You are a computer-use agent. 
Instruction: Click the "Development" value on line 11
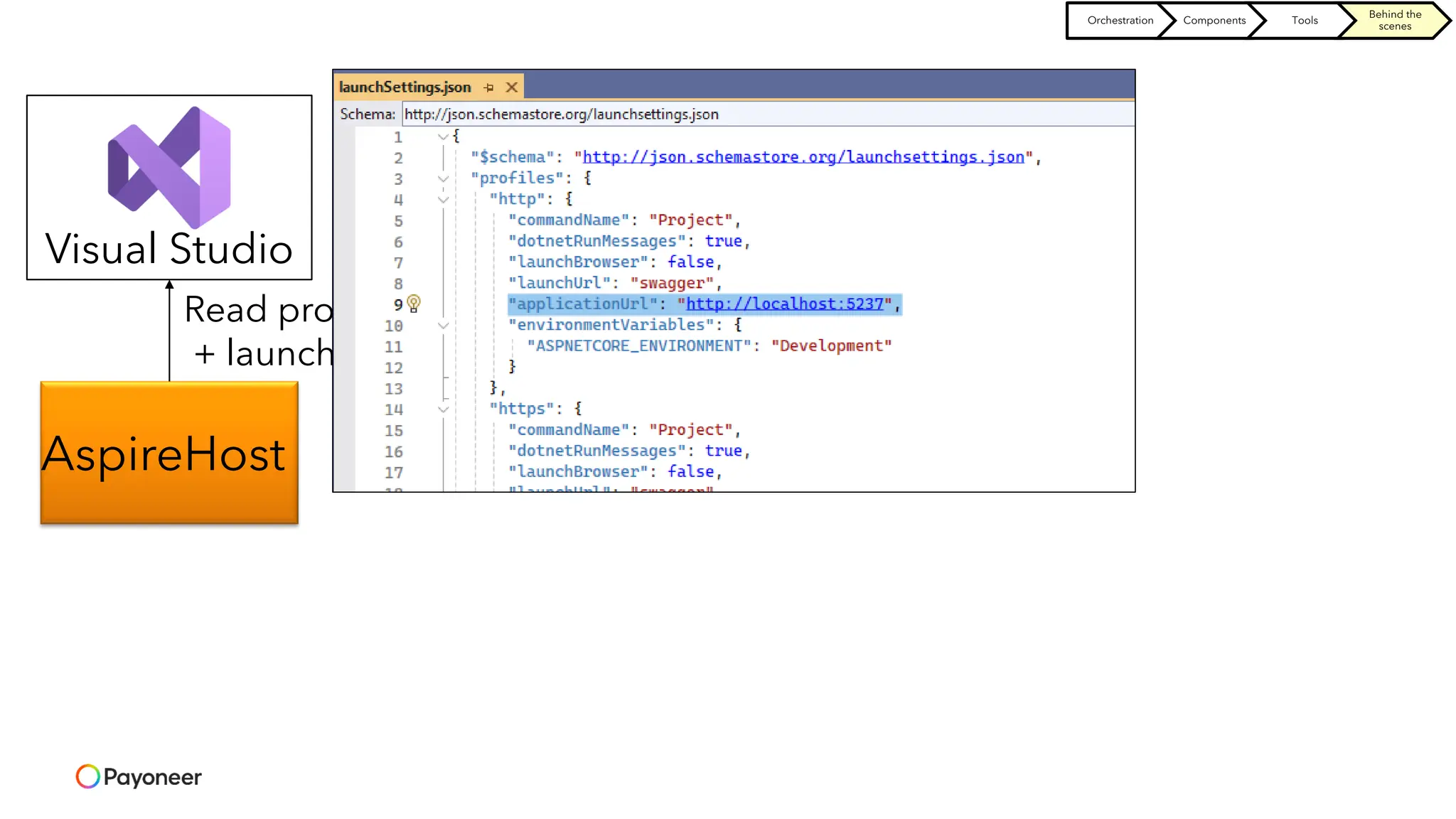(831, 346)
